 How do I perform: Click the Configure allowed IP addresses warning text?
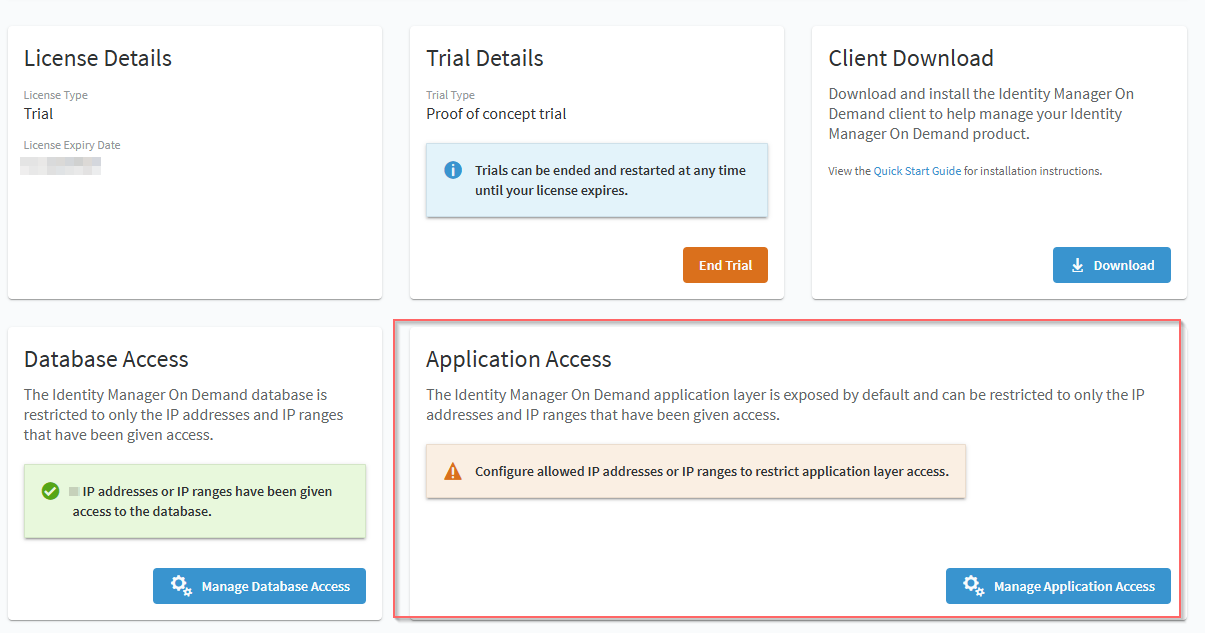[711, 471]
